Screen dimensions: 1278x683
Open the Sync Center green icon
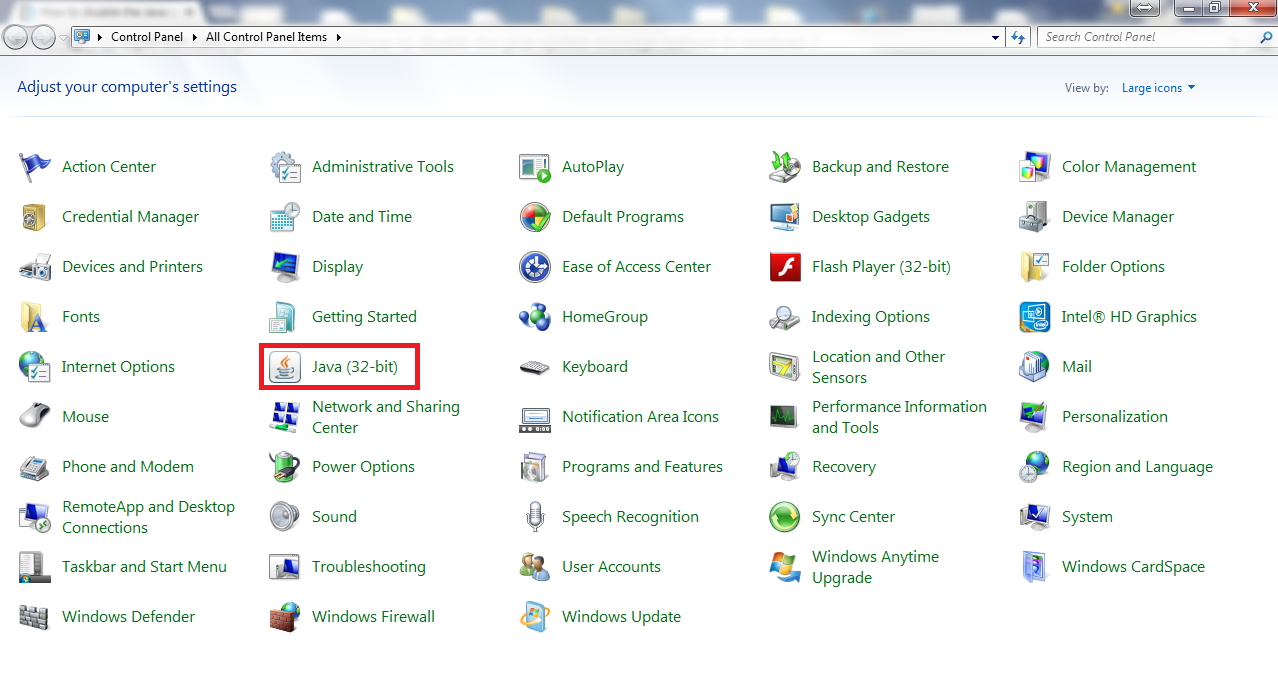pyautogui.click(x=785, y=517)
